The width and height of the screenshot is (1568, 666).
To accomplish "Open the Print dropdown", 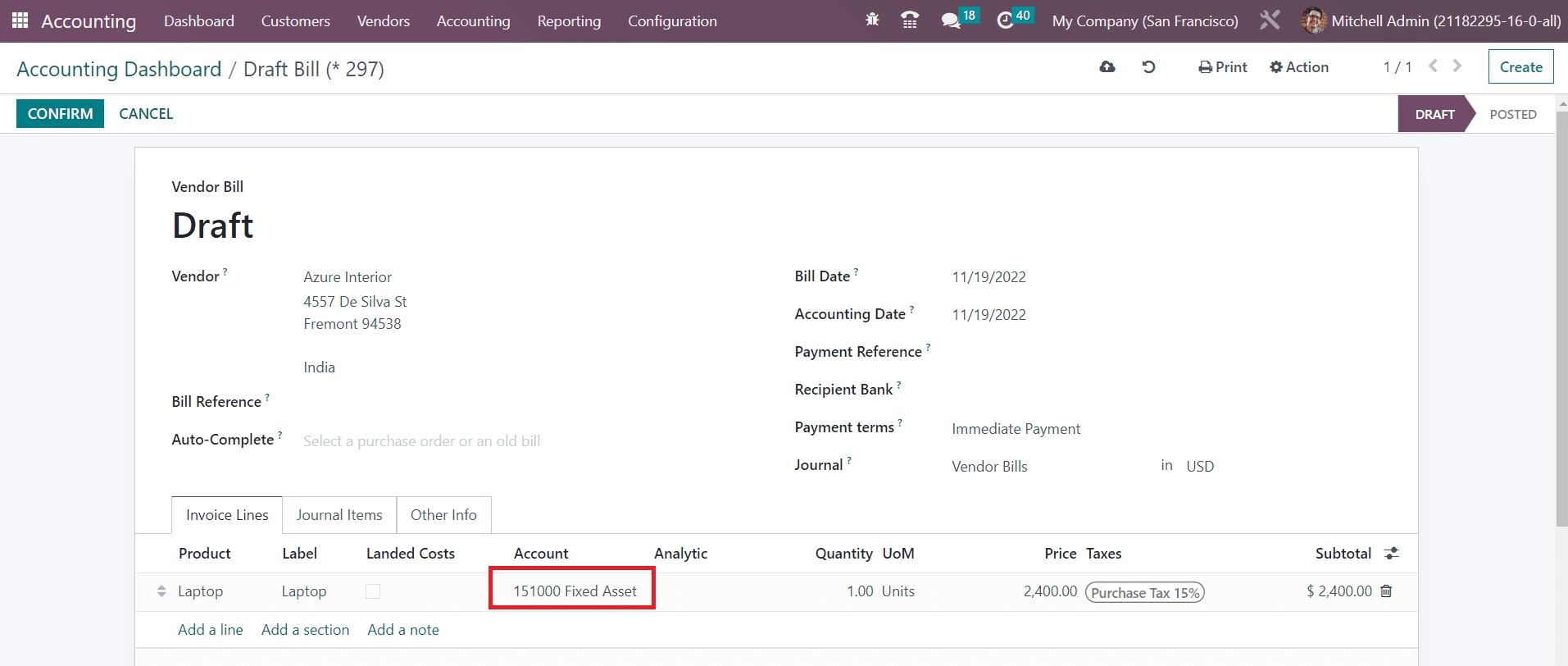I will (1223, 67).
